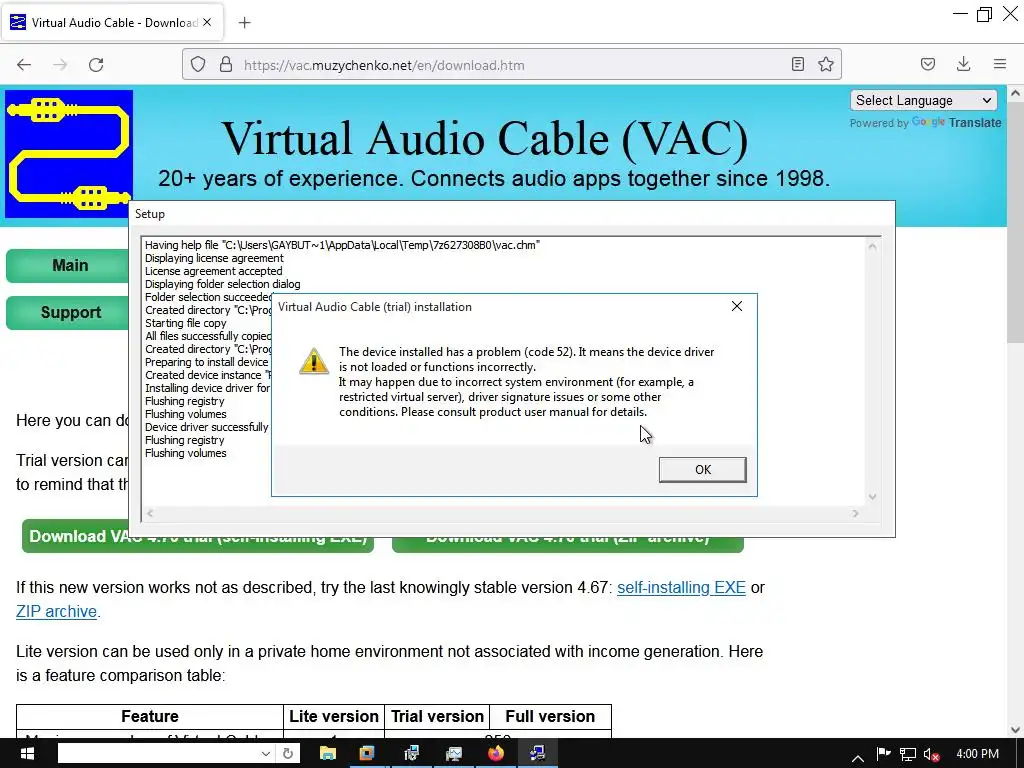Open the muted speaker volume tray icon

[x=932, y=754]
